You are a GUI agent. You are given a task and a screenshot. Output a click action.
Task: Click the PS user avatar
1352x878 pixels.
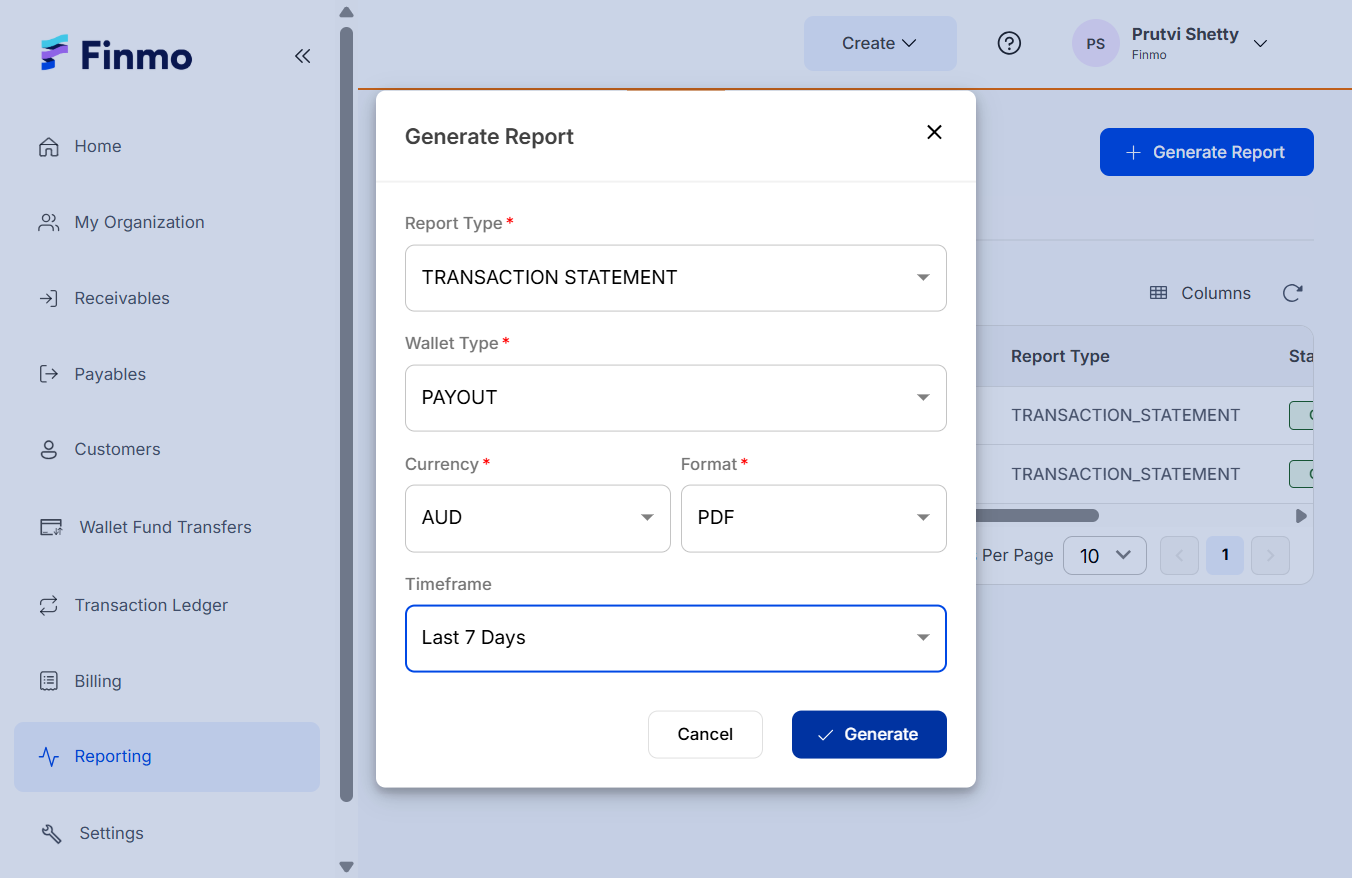point(1096,44)
